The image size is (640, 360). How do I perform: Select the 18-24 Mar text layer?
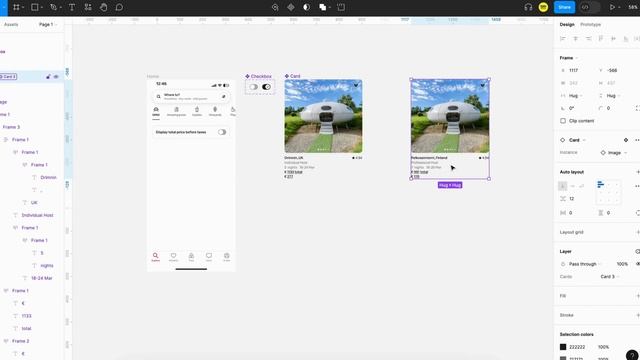click(42, 278)
